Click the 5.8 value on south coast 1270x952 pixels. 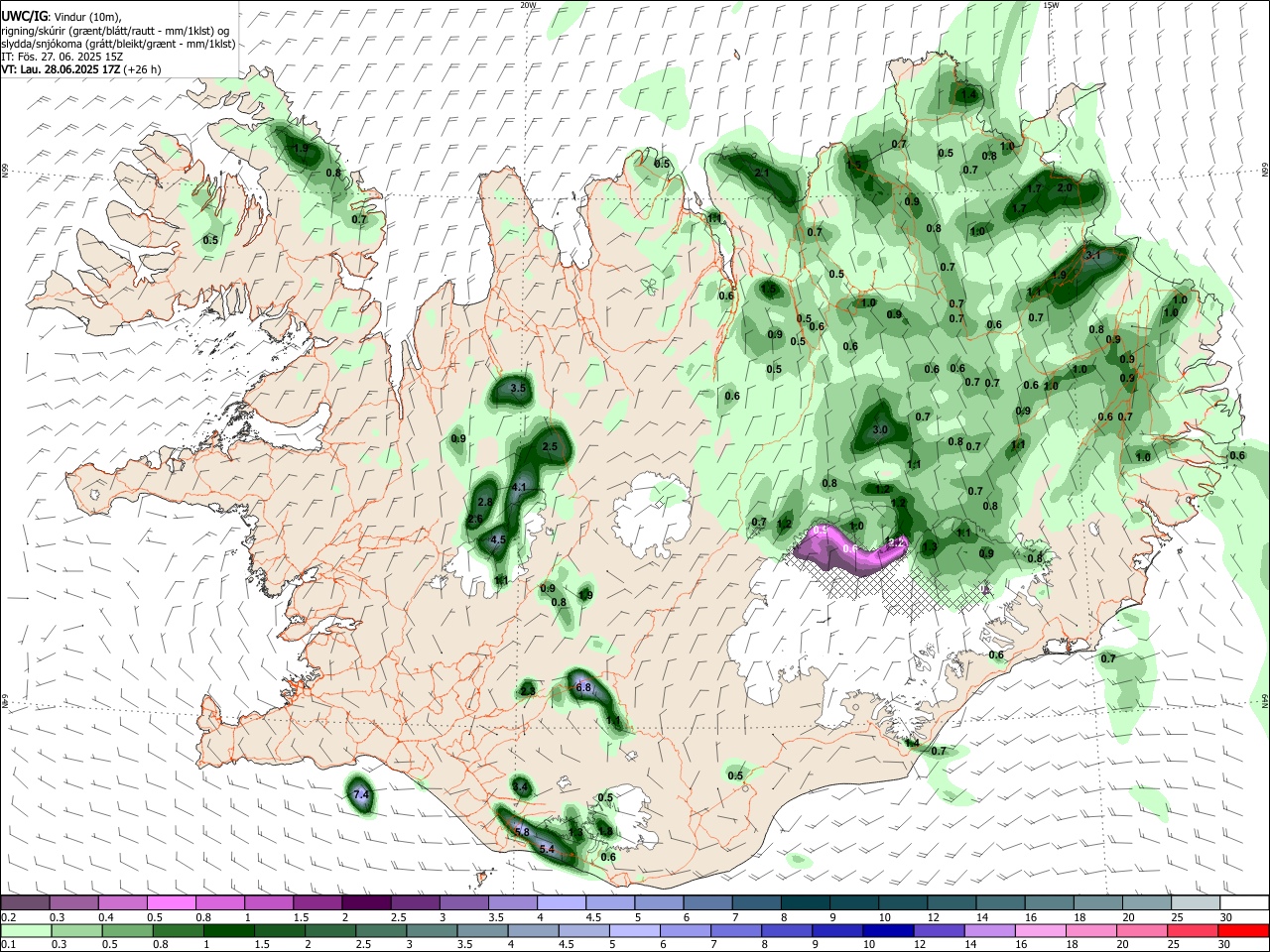pyautogui.click(x=523, y=831)
